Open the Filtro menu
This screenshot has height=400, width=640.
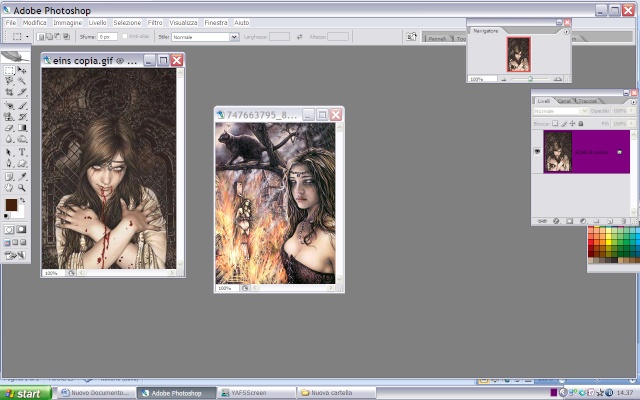(x=155, y=22)
